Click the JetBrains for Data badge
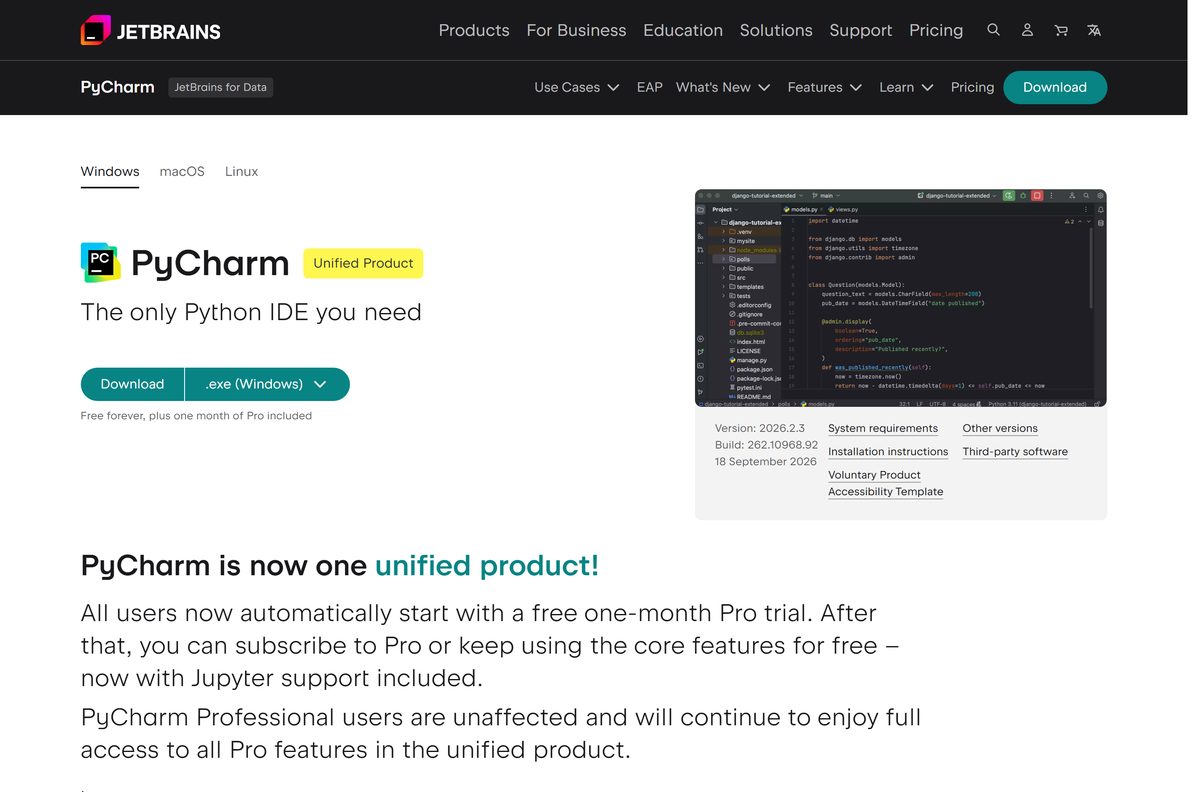Viewport: 1200px width, 792px height. [x=220, y=87]
